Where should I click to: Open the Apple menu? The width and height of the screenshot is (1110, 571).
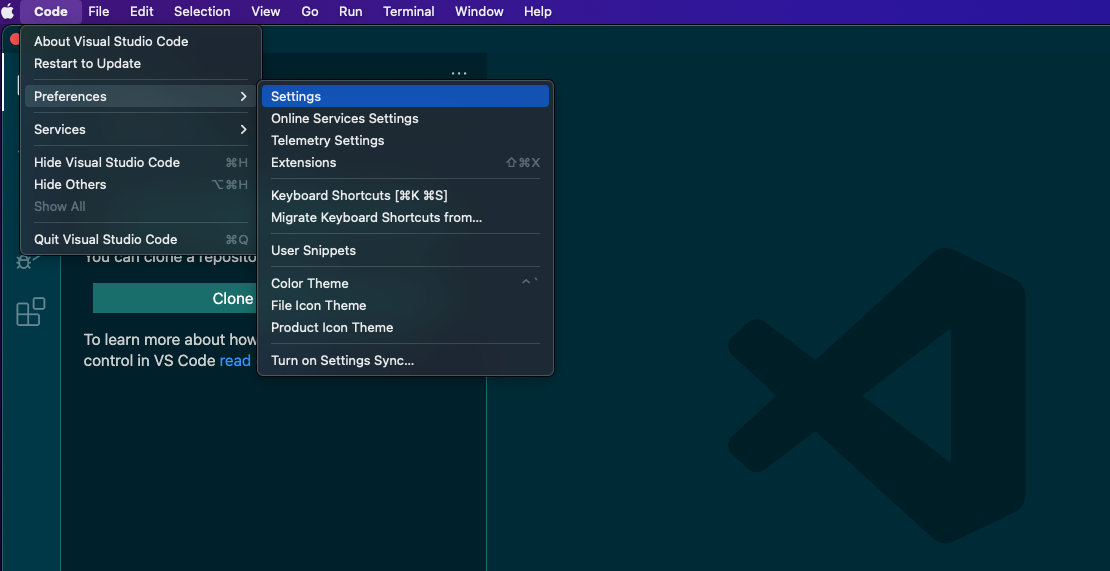[8, 11]
